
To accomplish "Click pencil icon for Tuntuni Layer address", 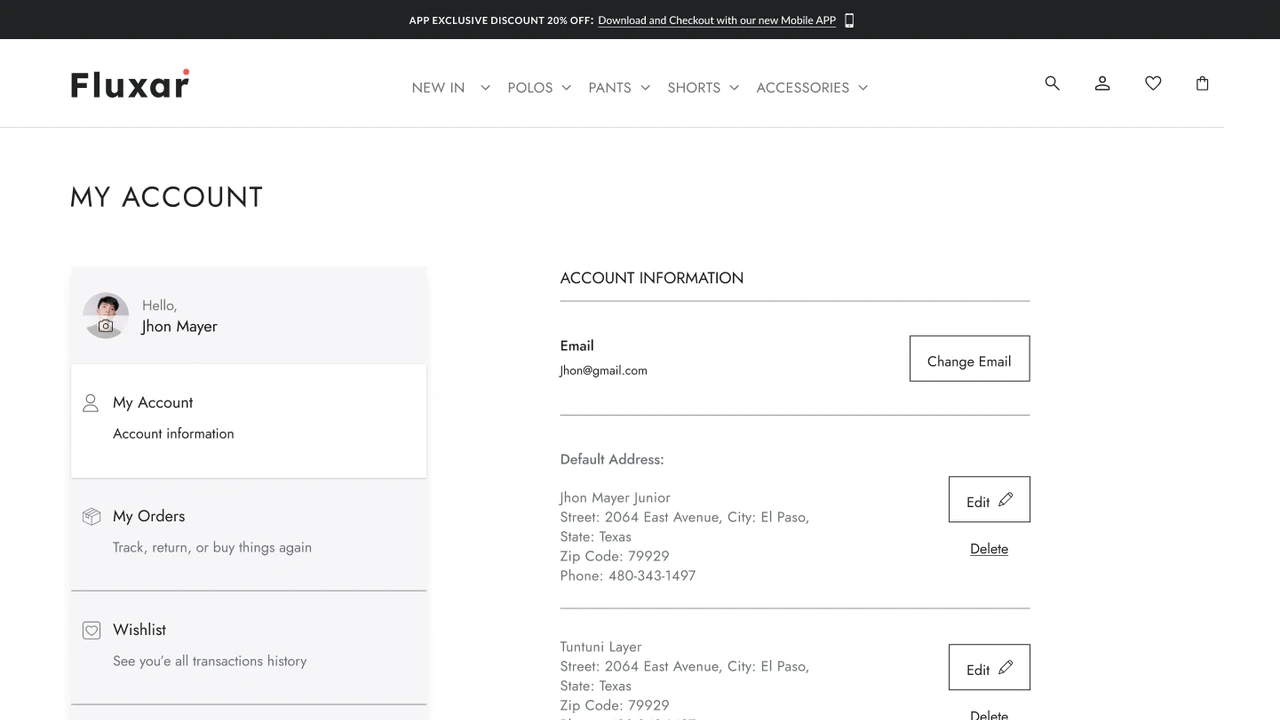I will tap(1005, 668).
